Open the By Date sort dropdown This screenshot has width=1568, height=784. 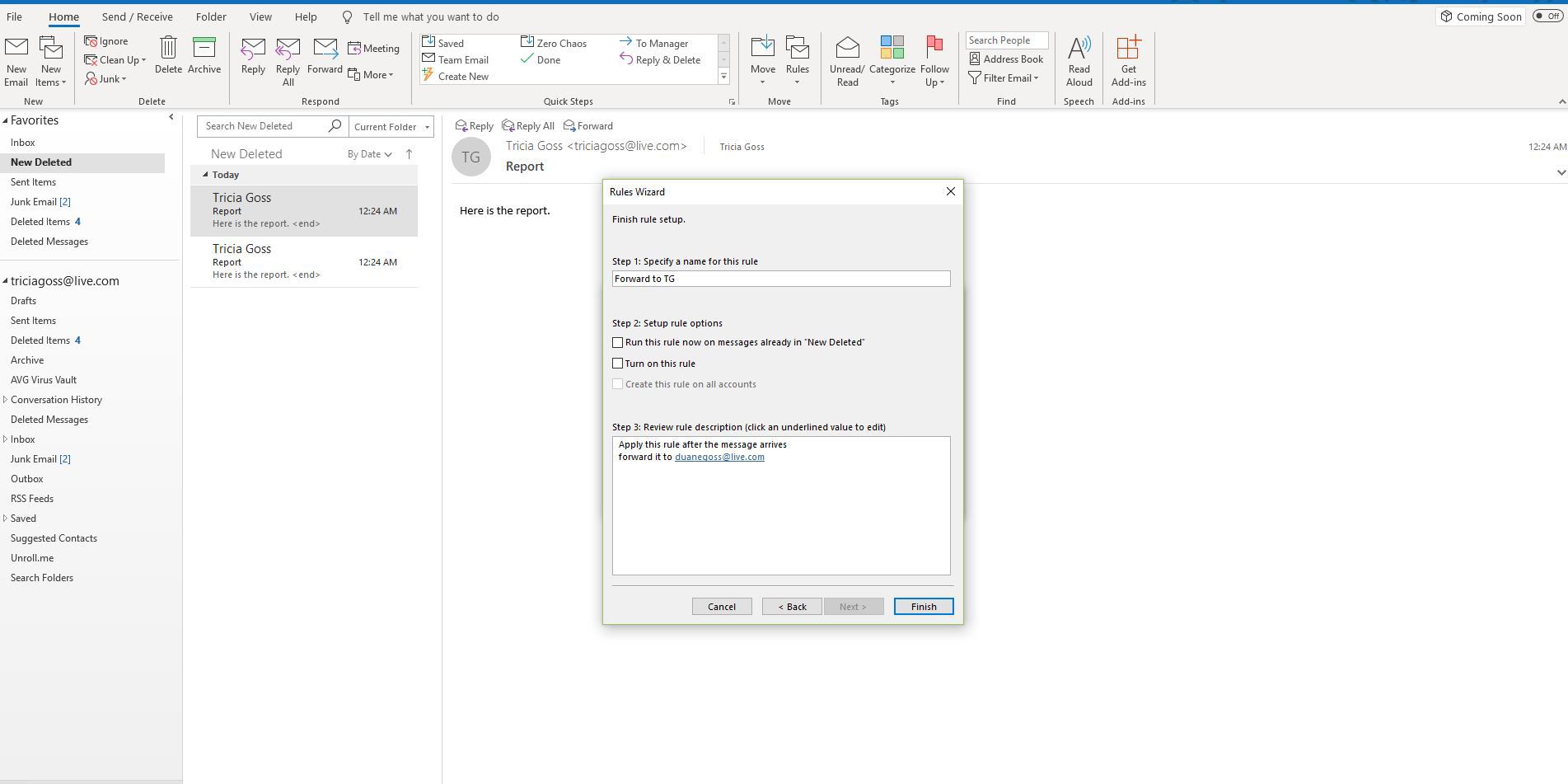tap(369, 154)
